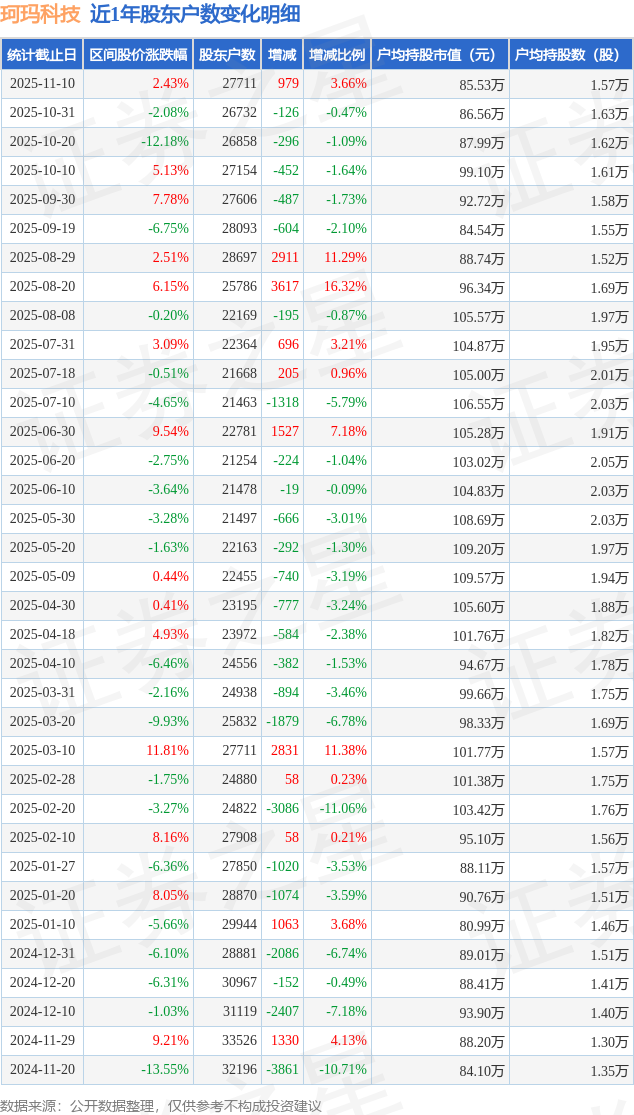Select the 户均持股市值（元） column header
Viewport: 634px width, 1115px height.
click(x=439, y=55)
